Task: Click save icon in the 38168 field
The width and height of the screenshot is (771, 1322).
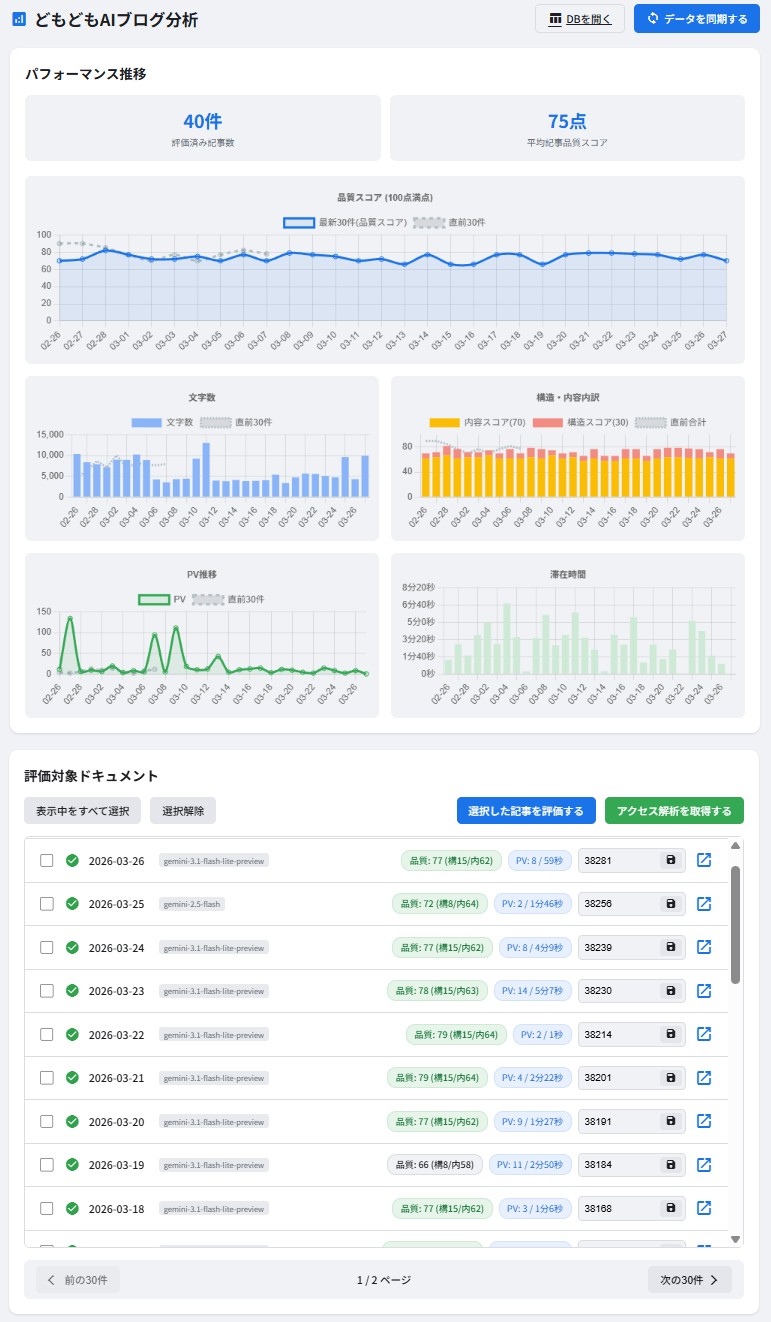Action: tap(670, 1208)
